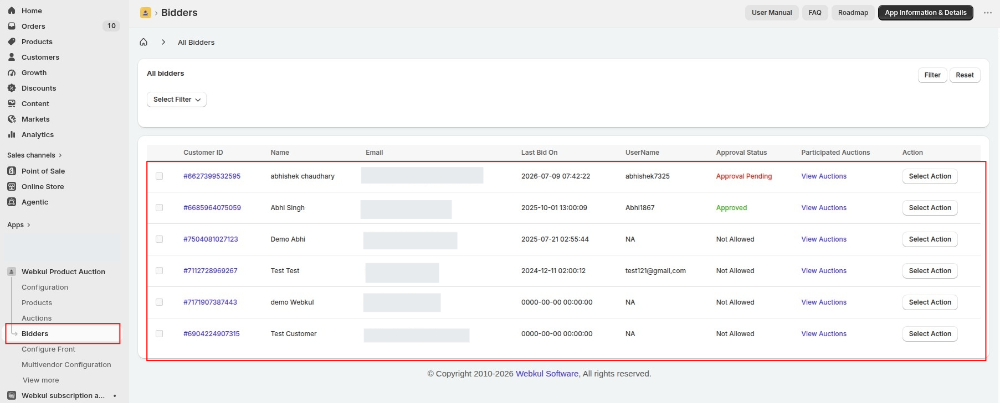Click the Markets globe icon
Viewport: 1000px width, 403px height.
[x=11, y=119]
